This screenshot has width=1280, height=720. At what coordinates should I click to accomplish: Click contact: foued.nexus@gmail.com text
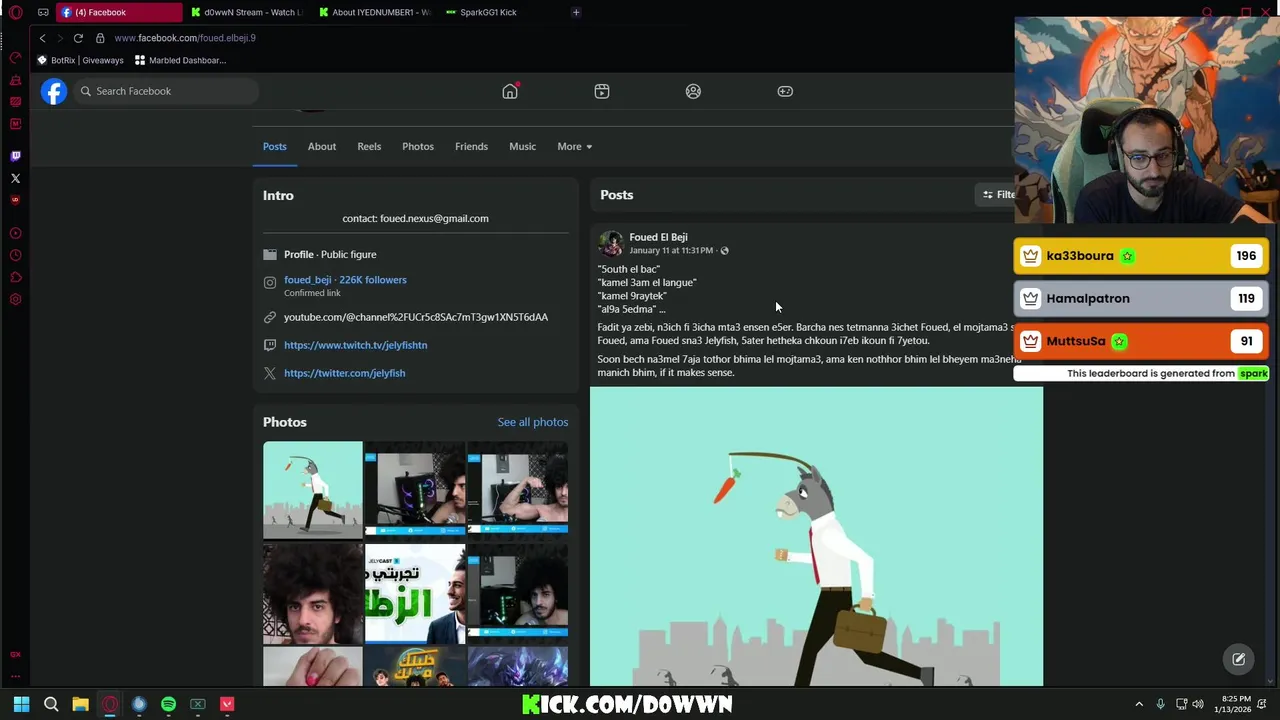coord(415,218)
